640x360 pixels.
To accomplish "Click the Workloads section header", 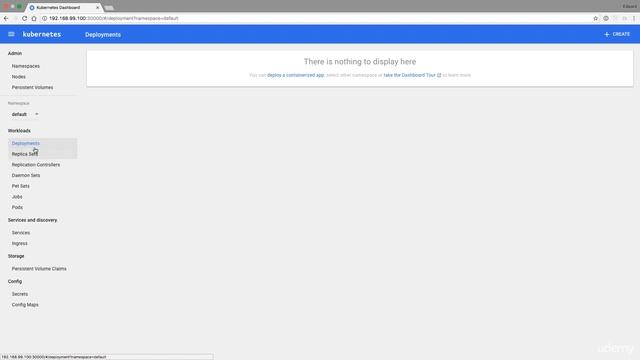I will point(19,131).
